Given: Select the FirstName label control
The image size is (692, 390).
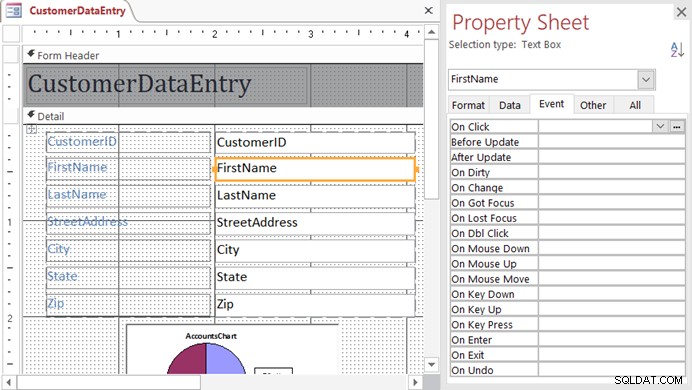Looking at the screenshot, I should [x=128, y=168].
